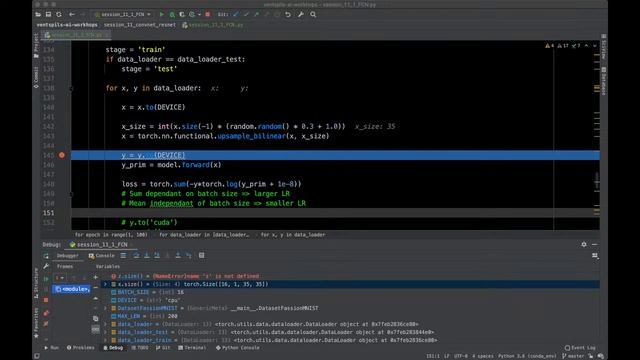Click the Run to Cursor icon
Screen dimensions: 640x360
pos(189,256)
